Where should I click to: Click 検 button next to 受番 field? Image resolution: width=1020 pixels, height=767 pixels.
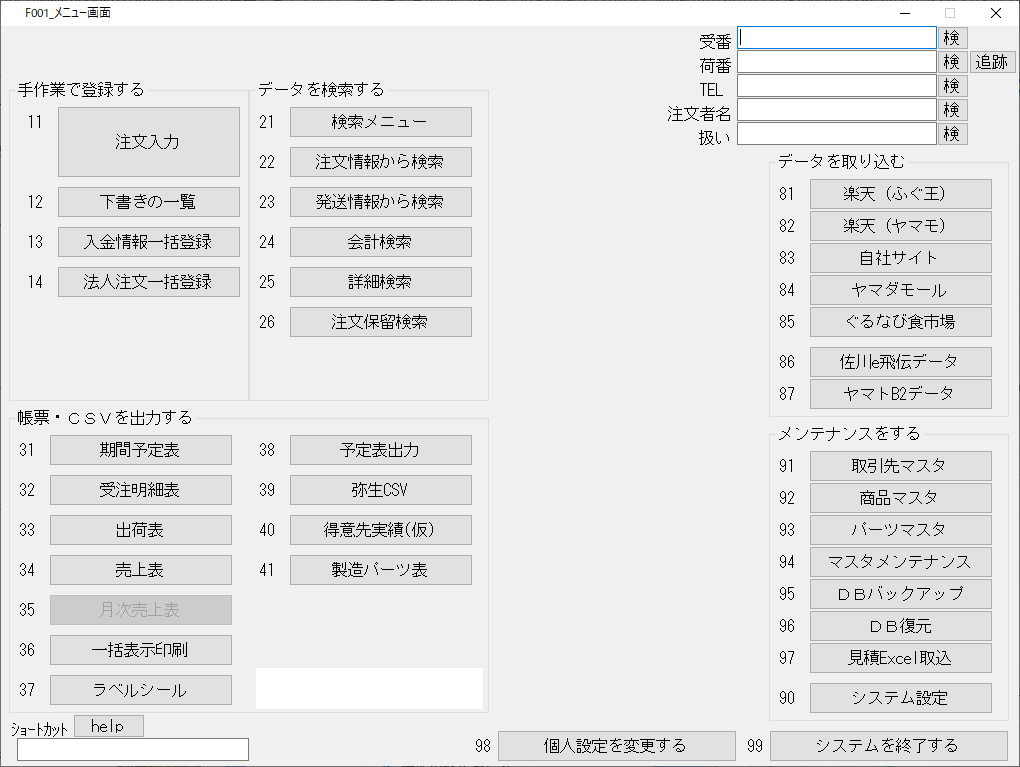[x=952, y=38]
